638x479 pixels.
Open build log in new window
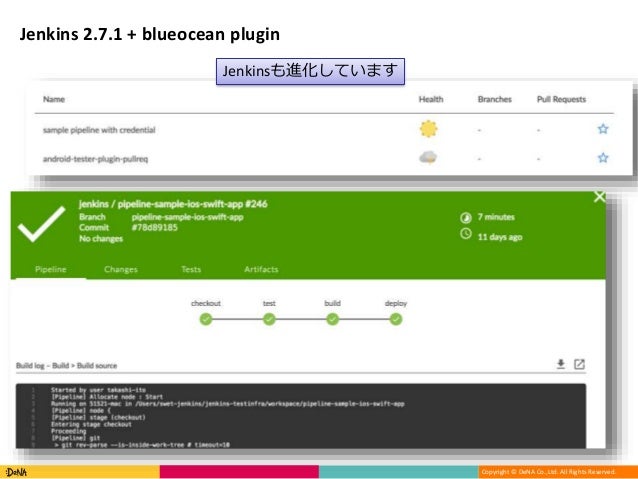(x=579, y=364)
